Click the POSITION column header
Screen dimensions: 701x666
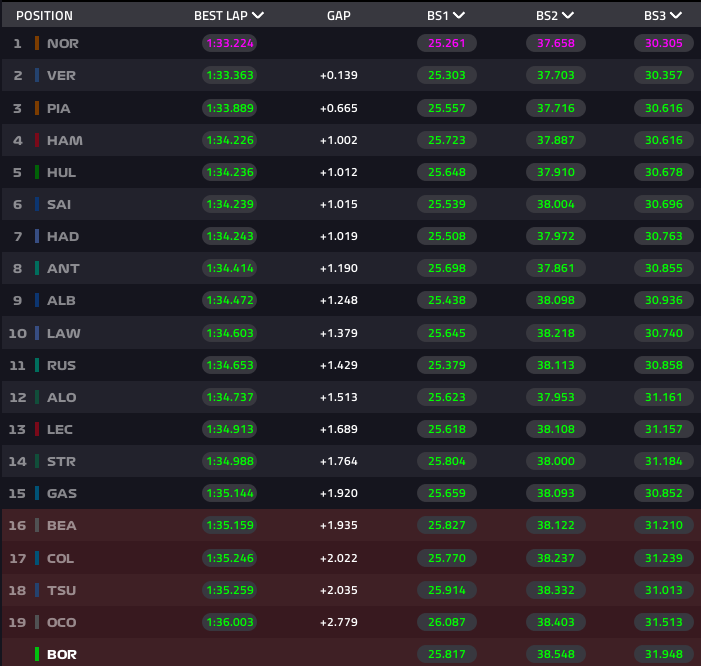click(x=44, y=16)
